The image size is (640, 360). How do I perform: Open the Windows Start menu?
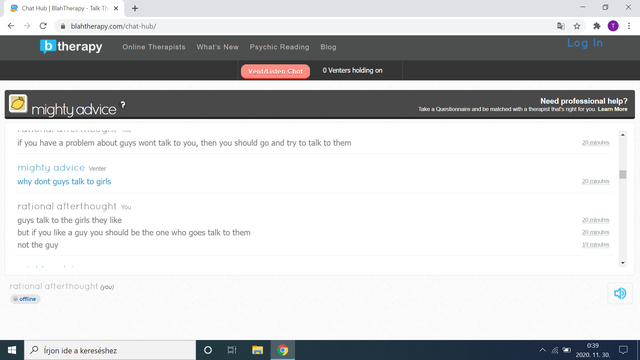coord(12,350)
